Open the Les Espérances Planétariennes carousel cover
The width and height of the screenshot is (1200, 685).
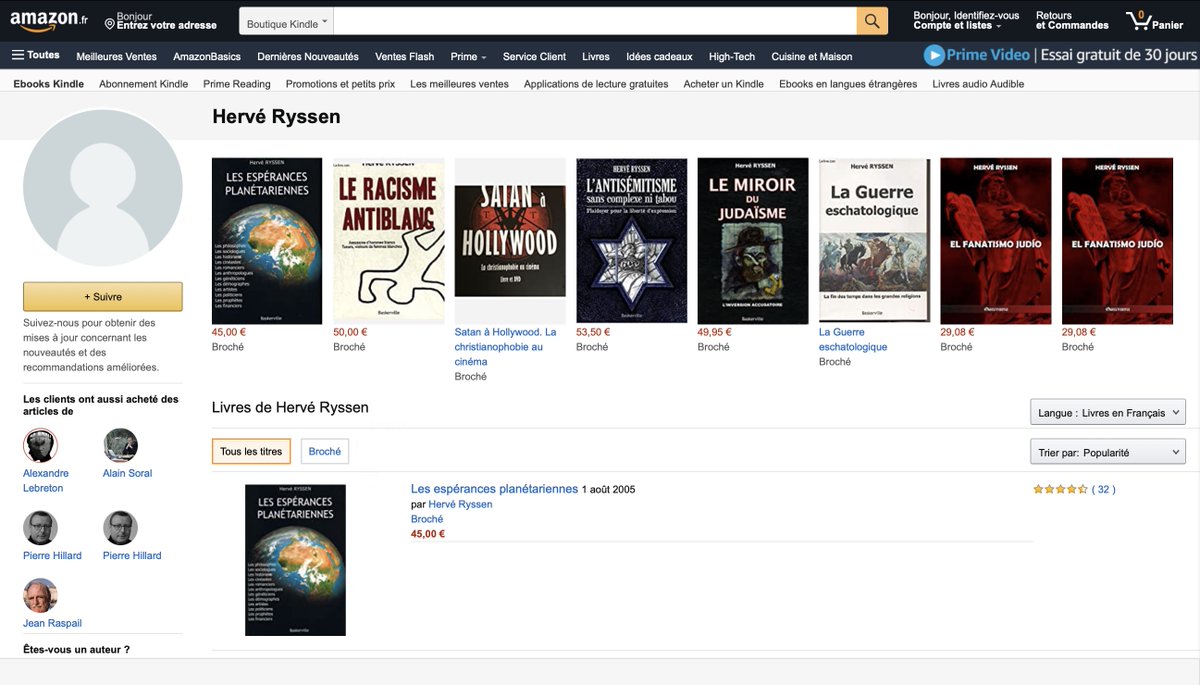267,241
